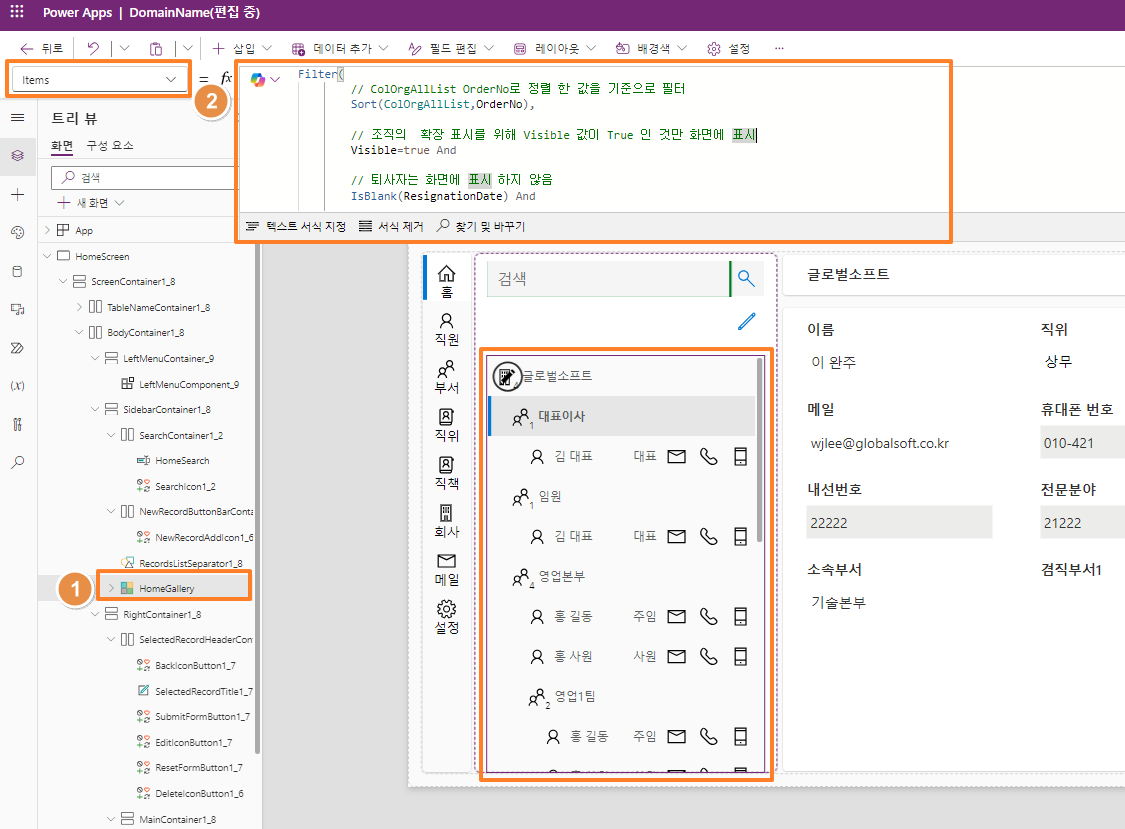This screenshot has width=1125, height=829.
Task: Expand the HomeGallery tree node
Action: tap(111, 588)
